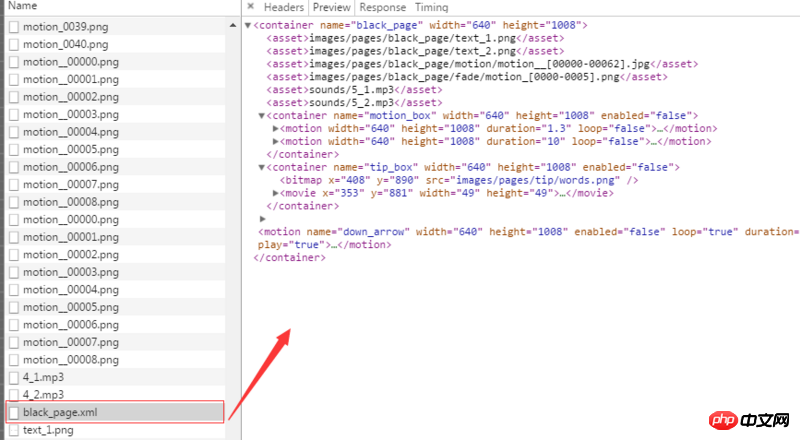
Task: Click the asset line sounds/5_1.mp3
Action: (x=354, y=90)
